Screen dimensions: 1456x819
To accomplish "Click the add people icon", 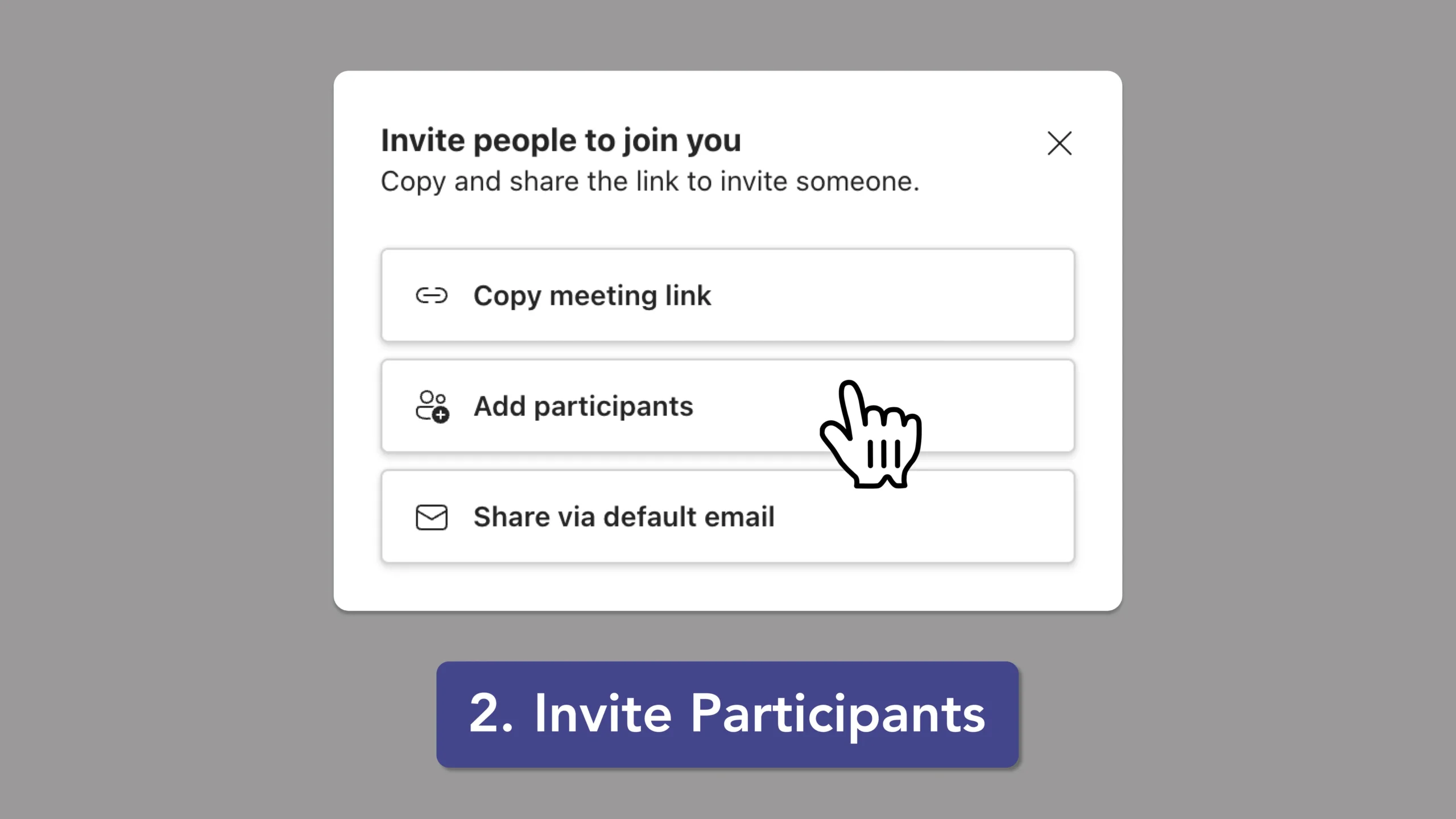I will coord(432,406).
